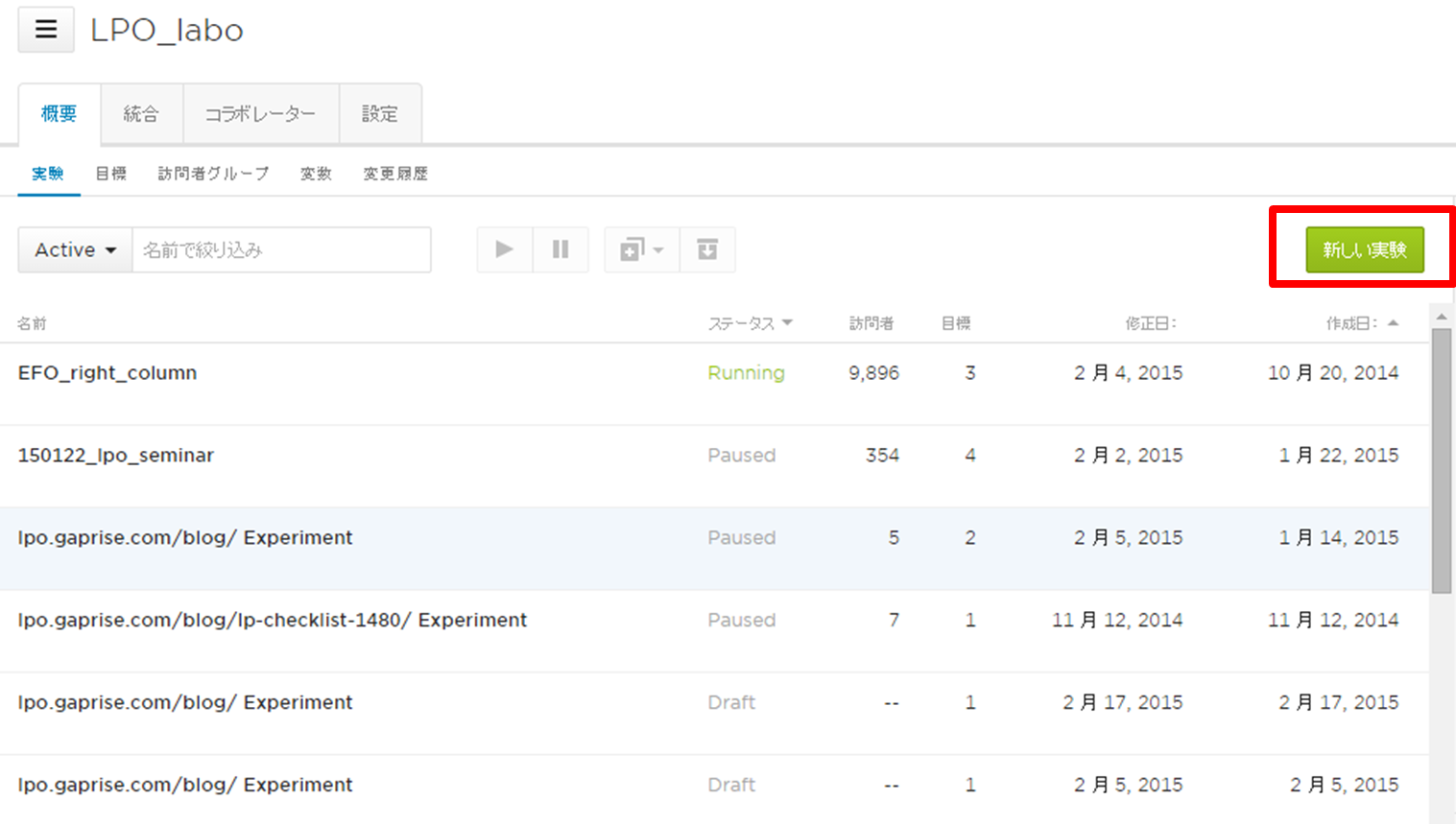Click the duplicate experiment icon
1456x824 pixels.
coord(640,249)
